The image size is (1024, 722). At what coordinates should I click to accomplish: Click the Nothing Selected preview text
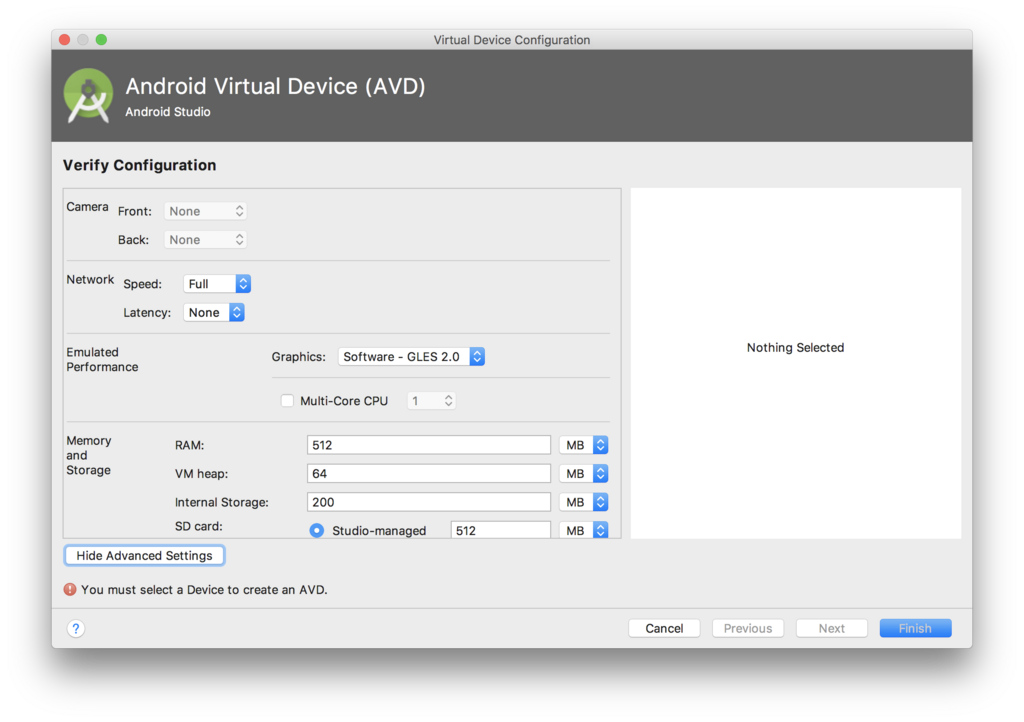coord(795,347)
